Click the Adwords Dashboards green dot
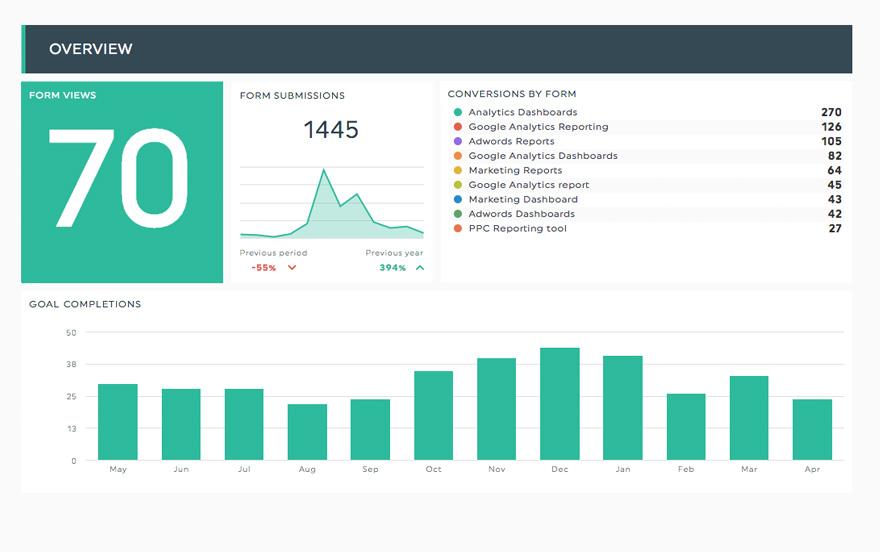This screenshot has width=880, height=552. [458, 214]
